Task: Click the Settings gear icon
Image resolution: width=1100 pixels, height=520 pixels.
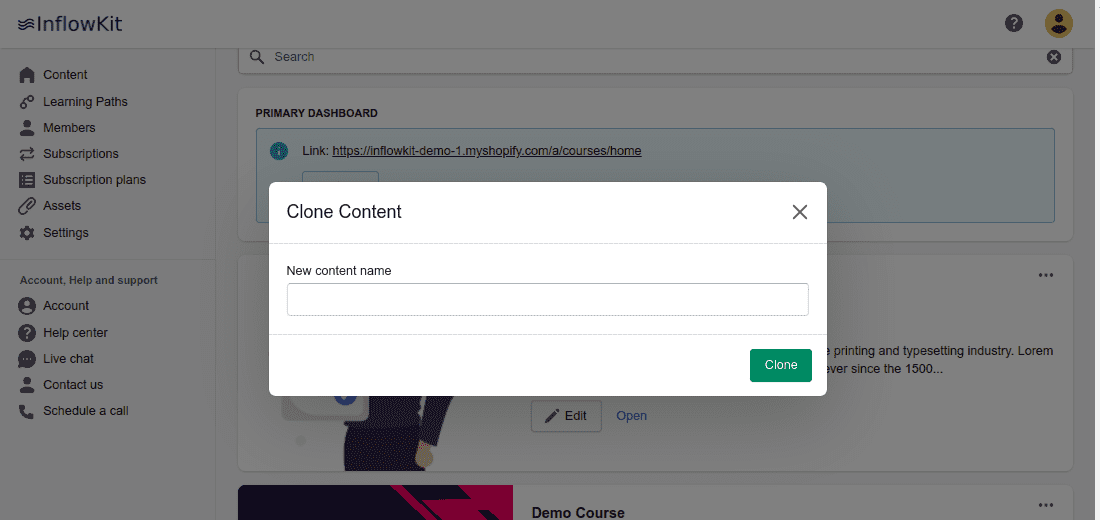Action: [27, 233]
